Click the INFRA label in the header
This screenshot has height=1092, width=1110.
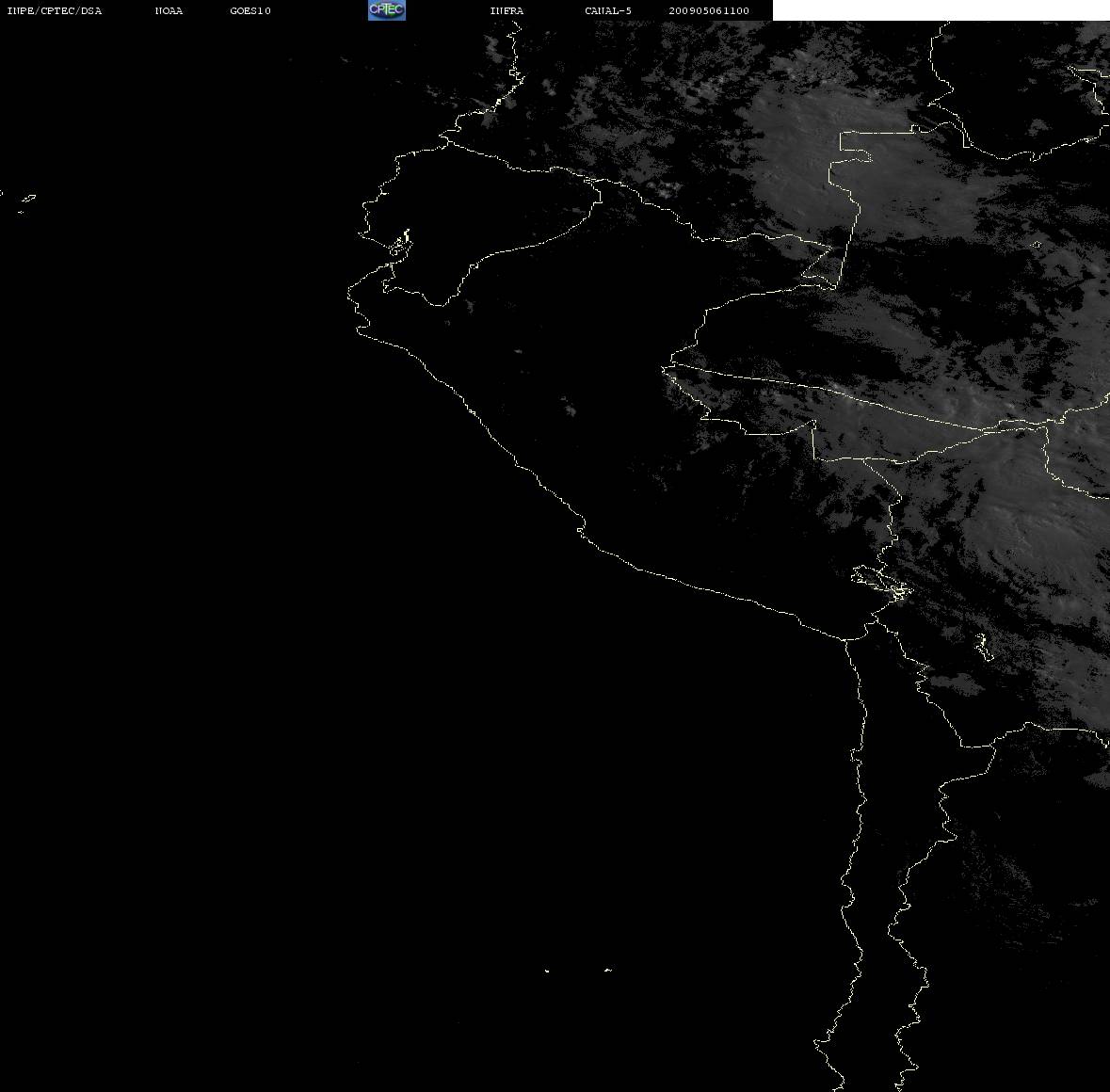507,10
